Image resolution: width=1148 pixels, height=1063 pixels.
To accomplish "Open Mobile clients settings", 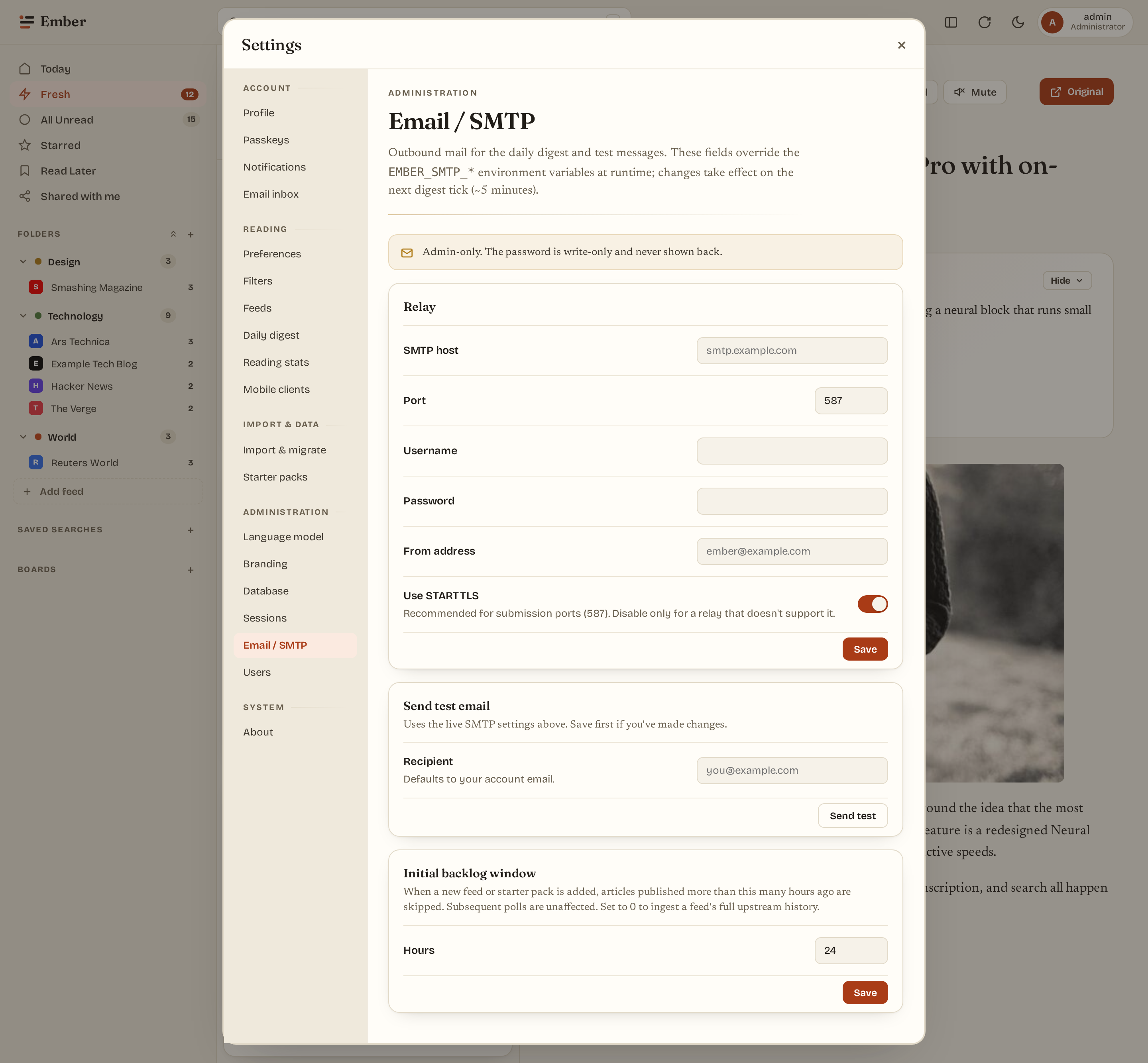I will pyautogui.click(x=295, y=389).
